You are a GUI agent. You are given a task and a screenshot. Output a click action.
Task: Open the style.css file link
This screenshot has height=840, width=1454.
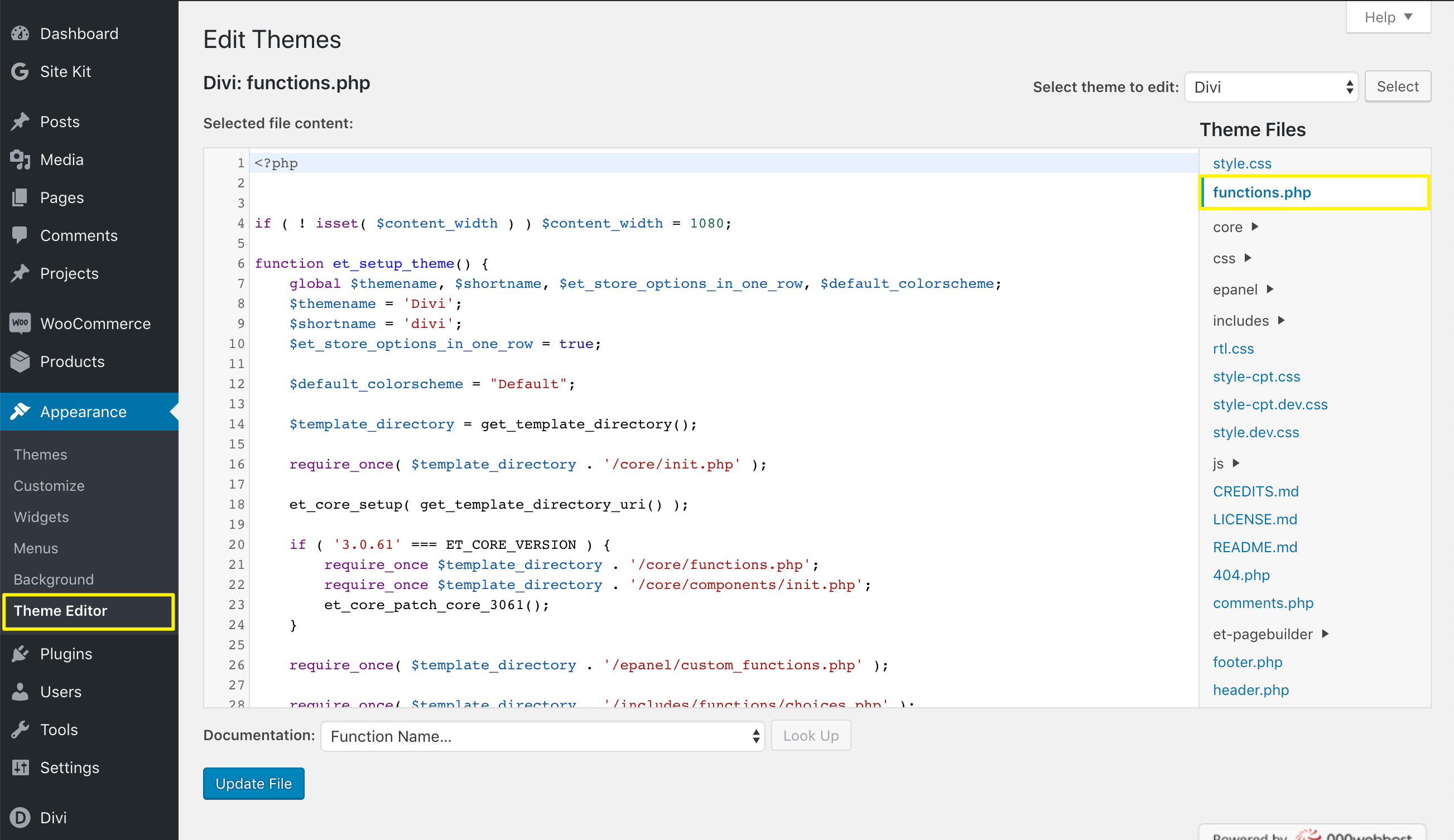point(1241,163)
